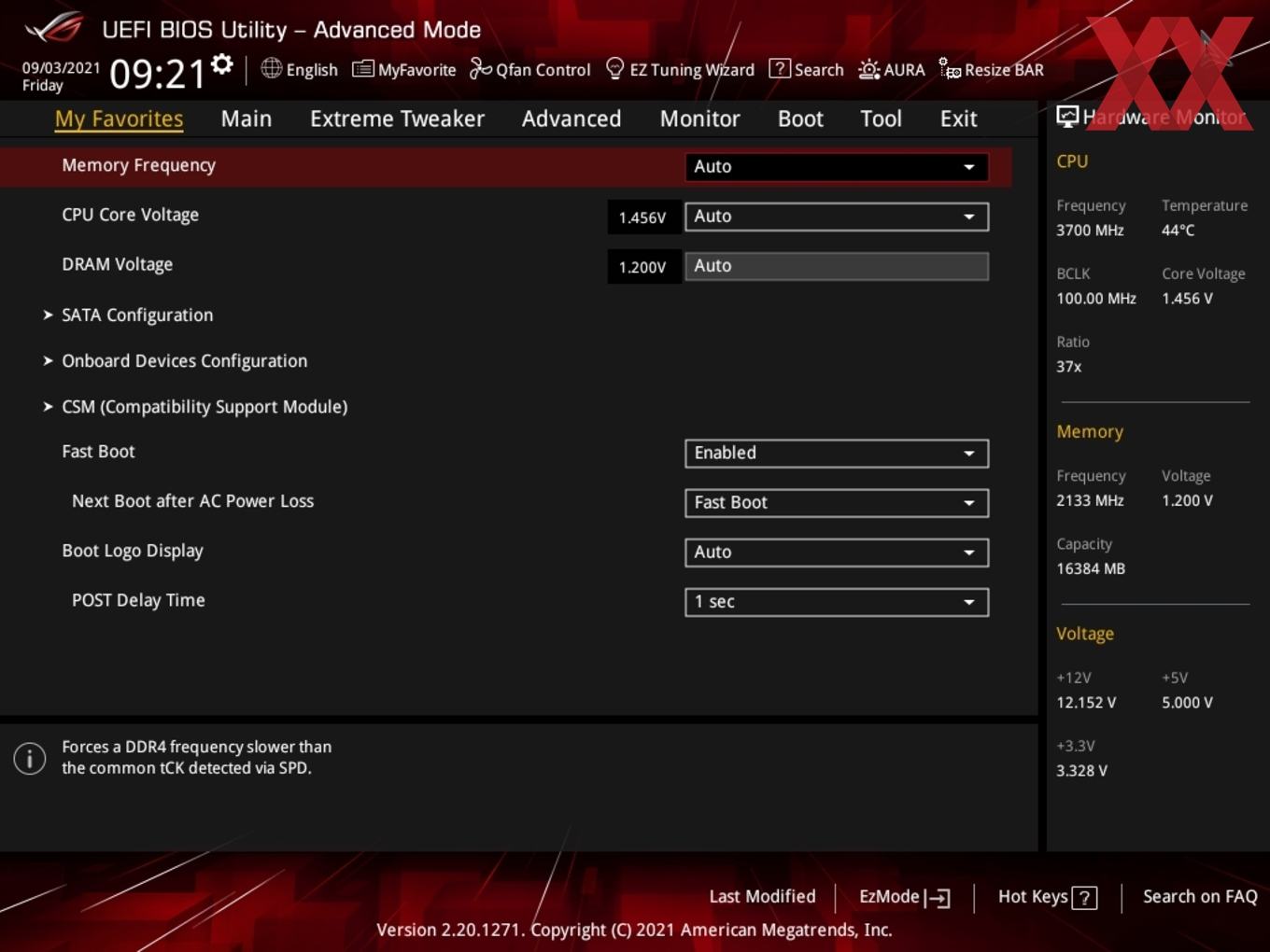Change language via English label
Image resolution: width=1270 pixels, height=952 pixels.
[312, 70]
